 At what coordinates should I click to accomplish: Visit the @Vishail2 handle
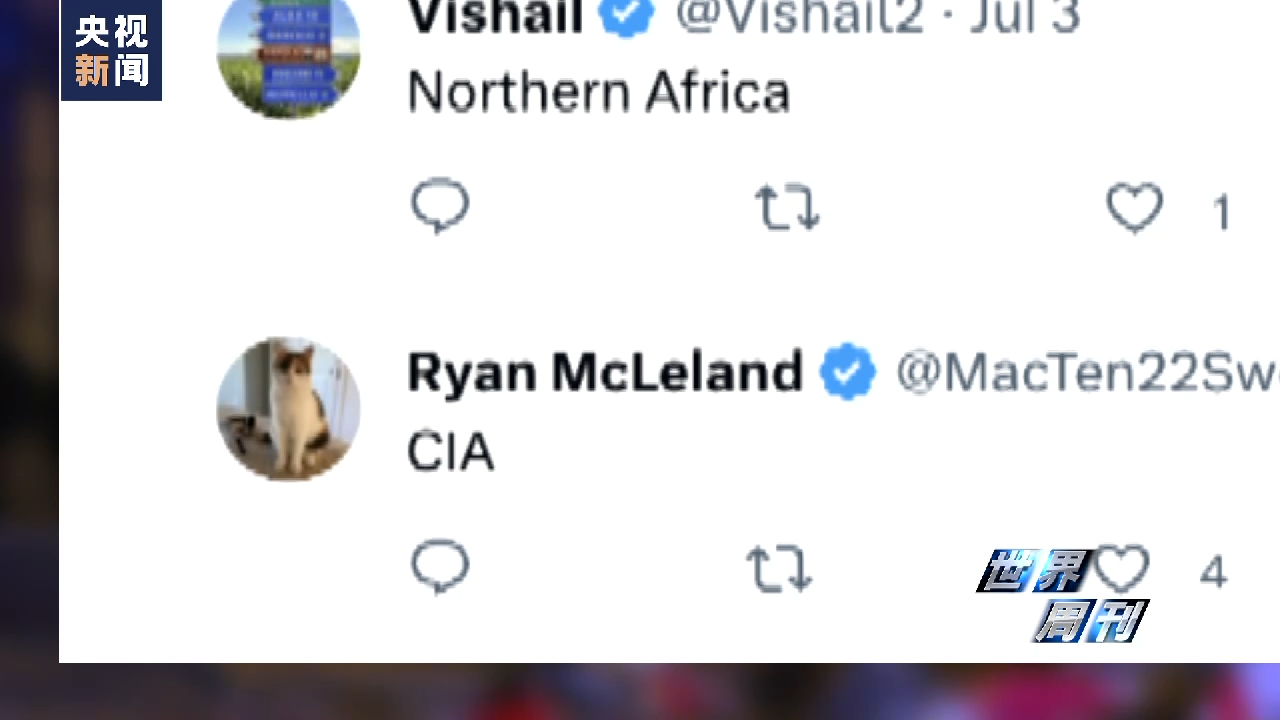pyautogui.click(x=798, y=16)
